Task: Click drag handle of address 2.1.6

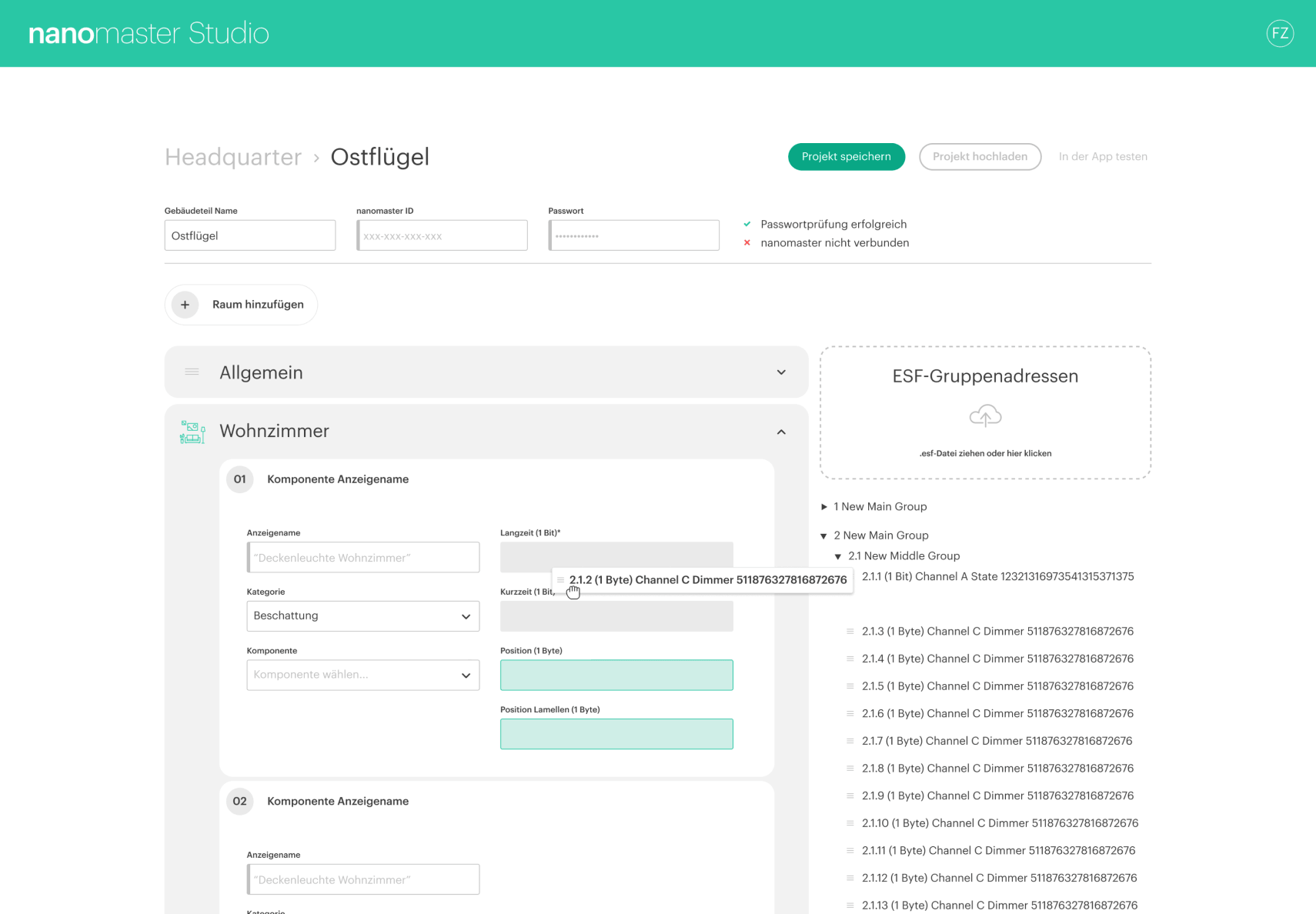Action: (x=850, y=714)
